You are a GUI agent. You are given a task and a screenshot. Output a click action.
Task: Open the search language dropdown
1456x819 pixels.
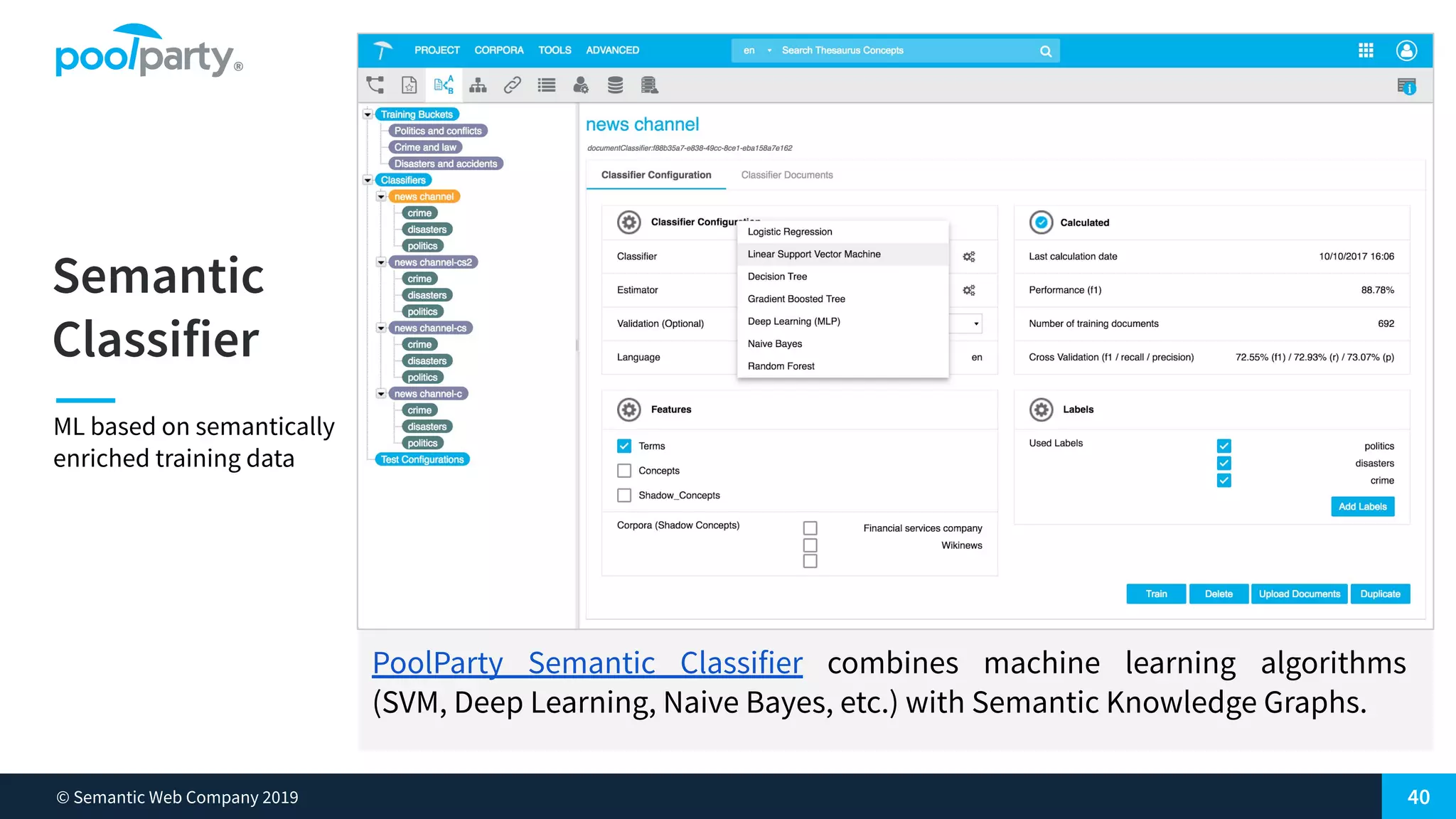coord(757,50)
